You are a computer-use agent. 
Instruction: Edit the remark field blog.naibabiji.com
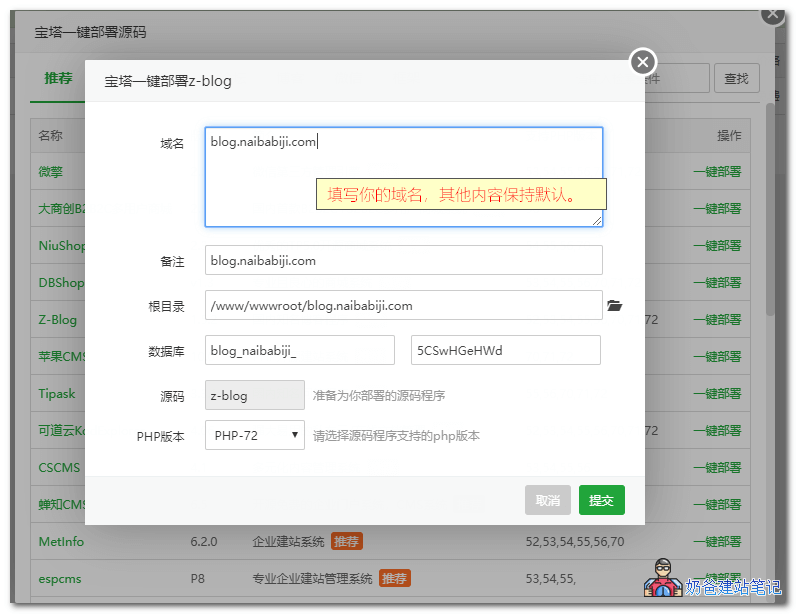(x=404, y=260)
